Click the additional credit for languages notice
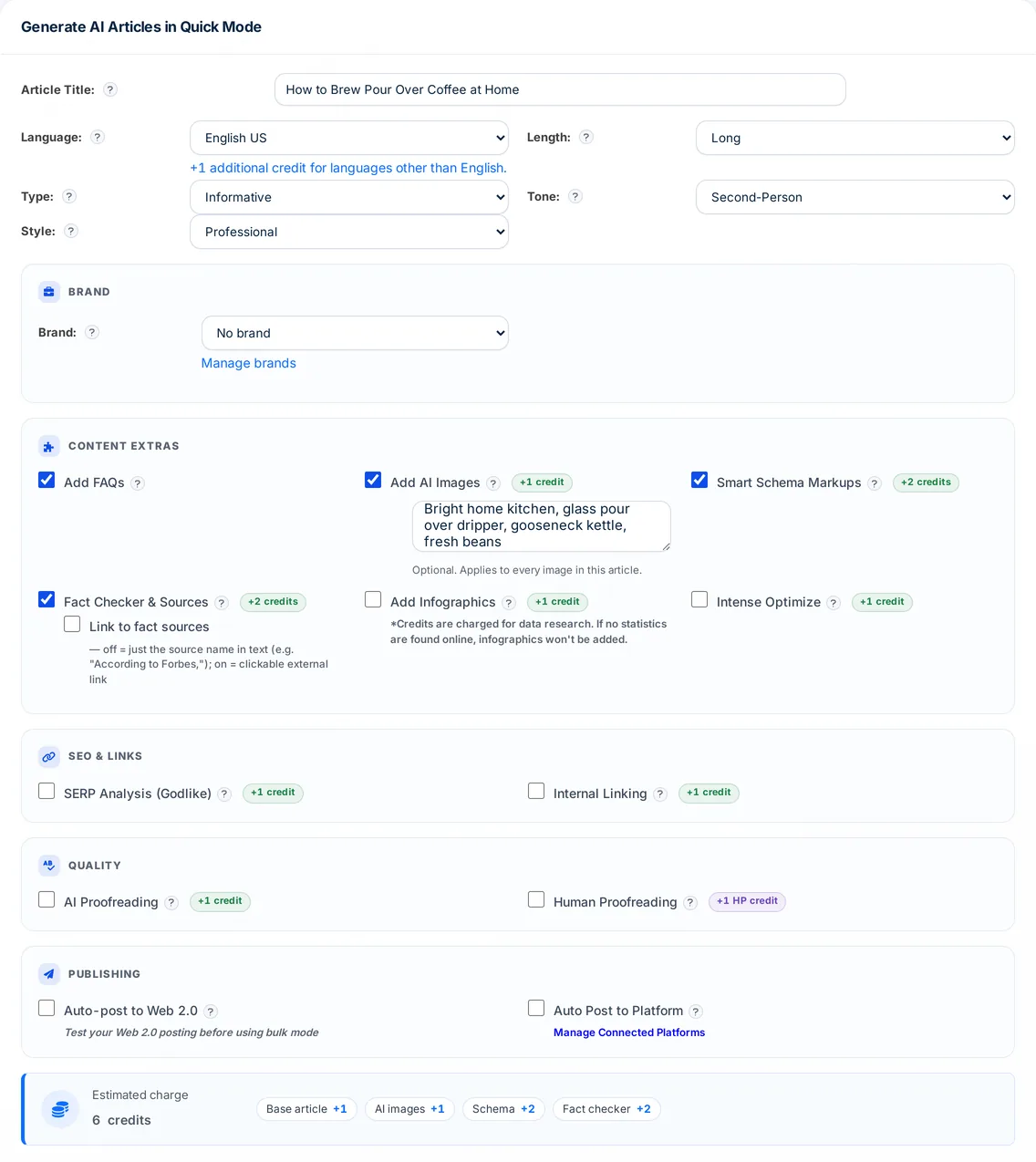Image resolution: width=1036 pixels, height=1162 pixels. (348, 168)
